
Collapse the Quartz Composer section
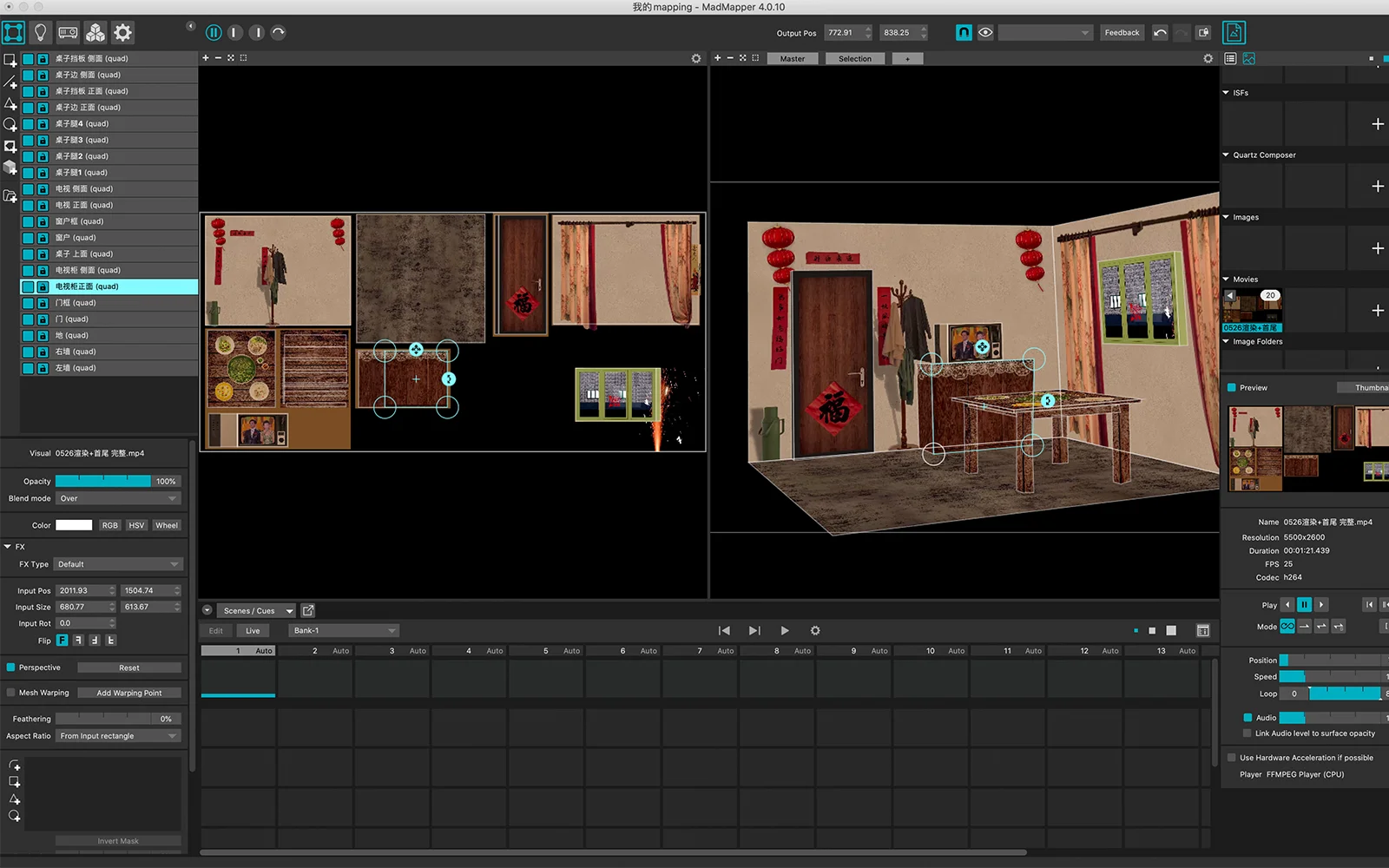tap(1226, 155)
